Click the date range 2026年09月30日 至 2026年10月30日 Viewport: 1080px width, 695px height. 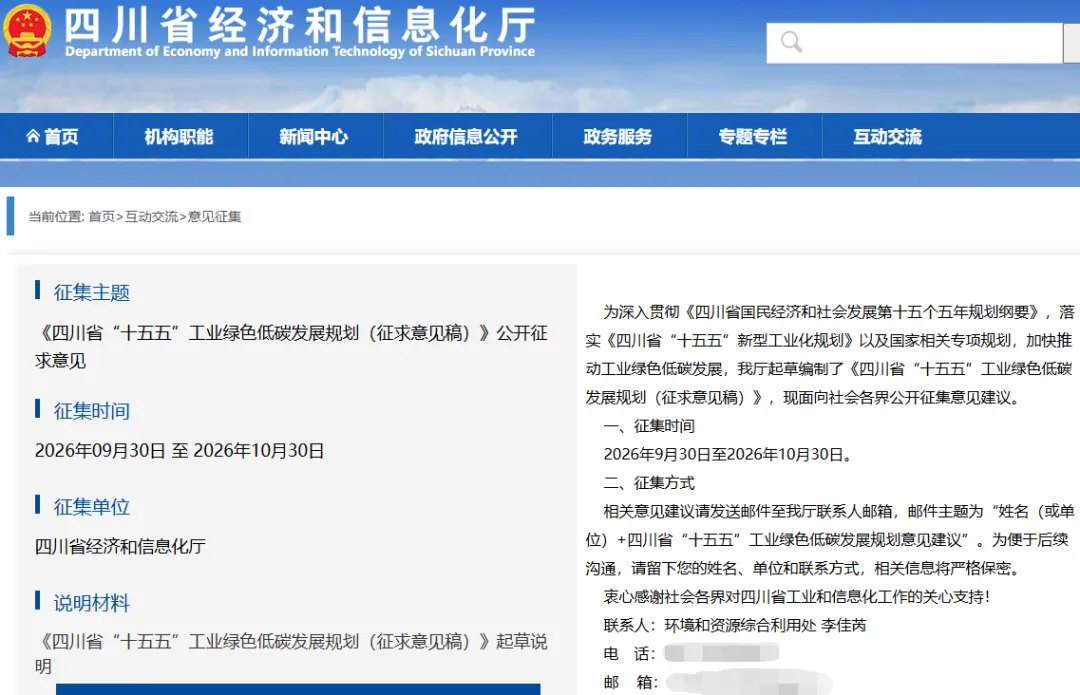[x=179, y=450]
